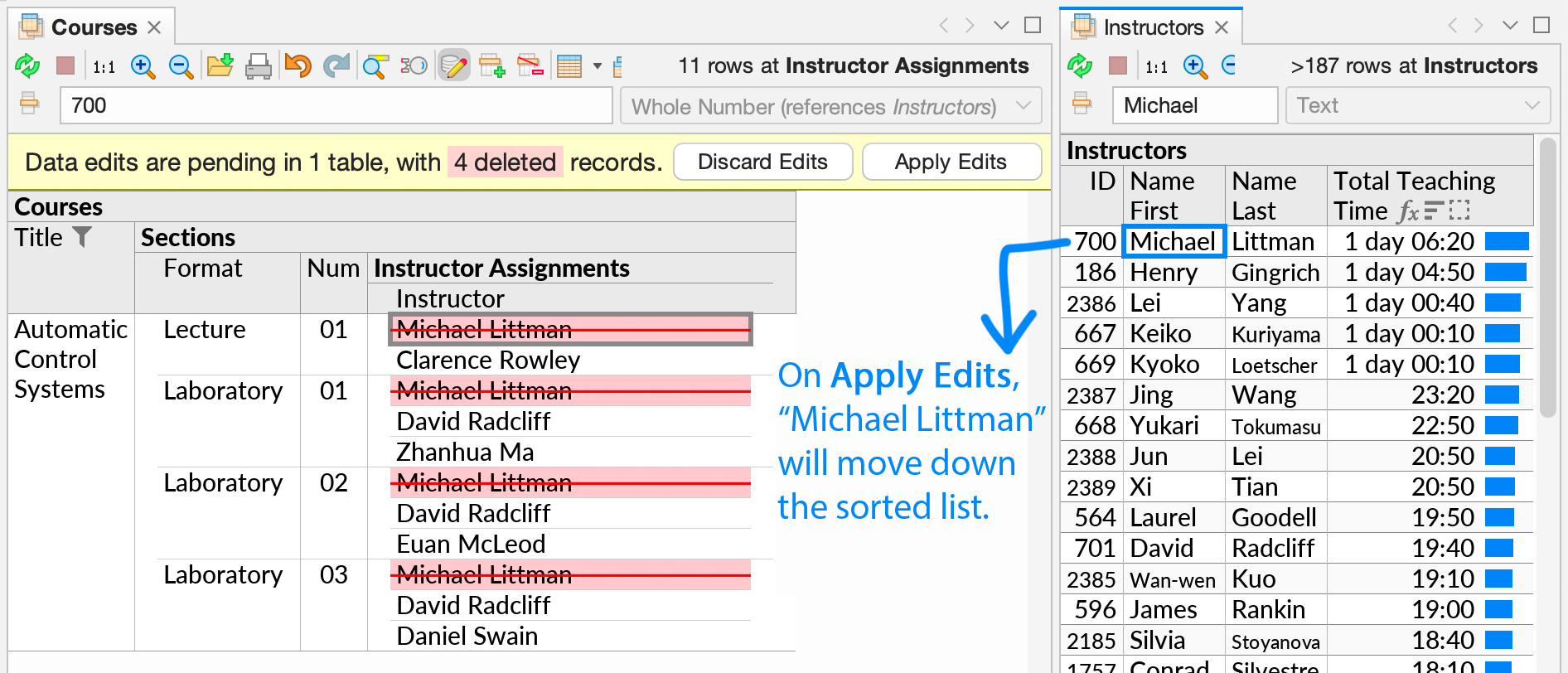
Task: Click the Title column filter icon
Action: (82, 237)
